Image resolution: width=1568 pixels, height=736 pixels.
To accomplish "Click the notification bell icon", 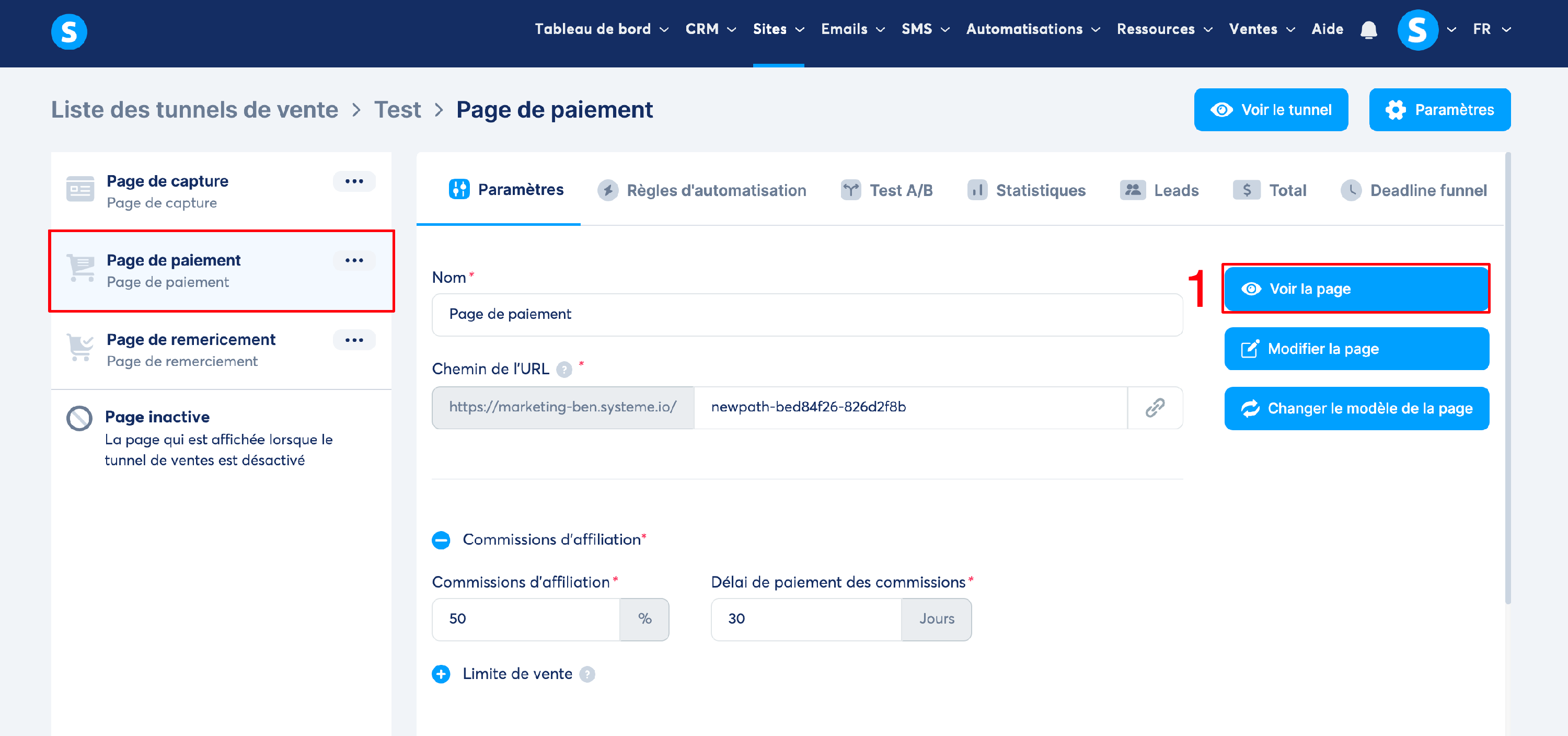I will coord(1368,29).
